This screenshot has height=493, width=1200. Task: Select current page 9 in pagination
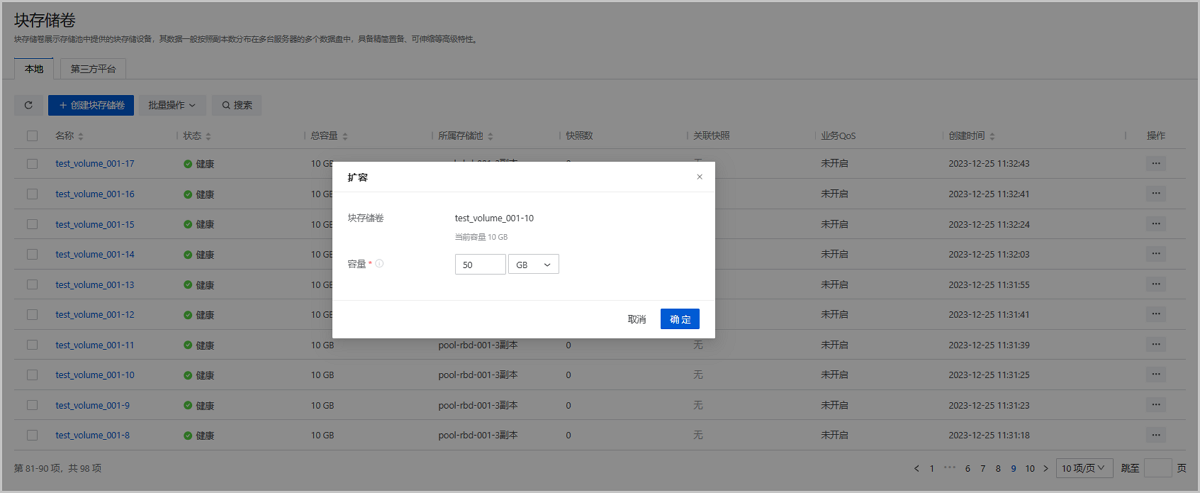pos(1014,468)
